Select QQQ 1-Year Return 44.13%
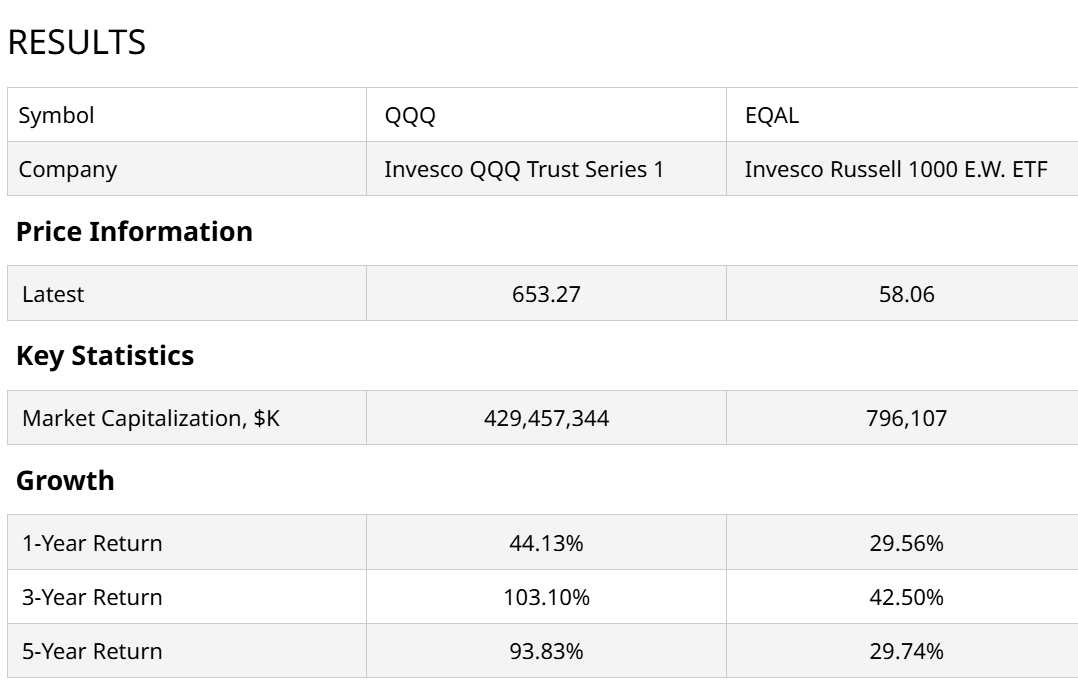 [x=545, y=543]
